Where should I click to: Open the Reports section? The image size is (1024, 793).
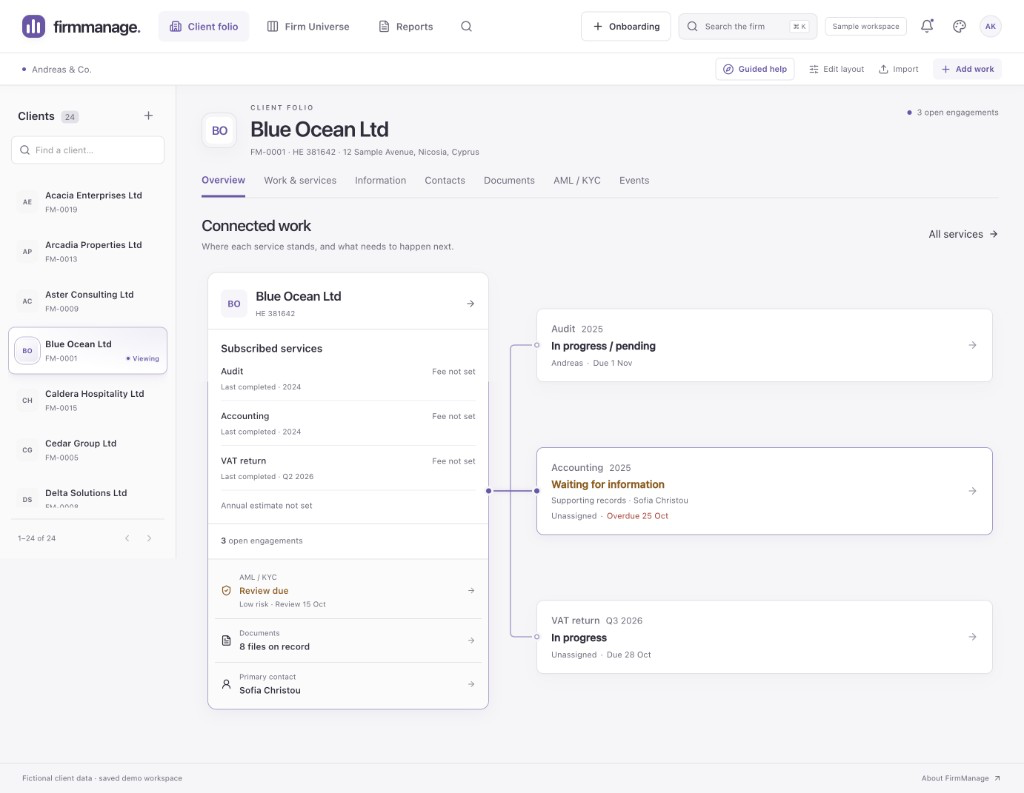point(406,27)
